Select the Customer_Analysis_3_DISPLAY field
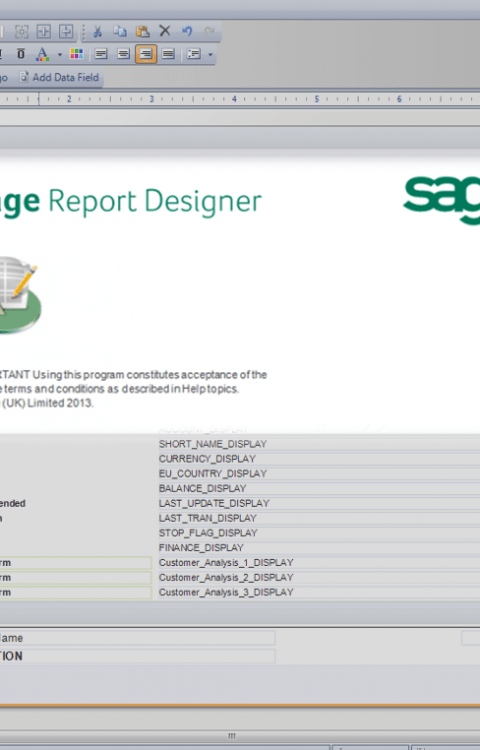 (x=319, y=592)
